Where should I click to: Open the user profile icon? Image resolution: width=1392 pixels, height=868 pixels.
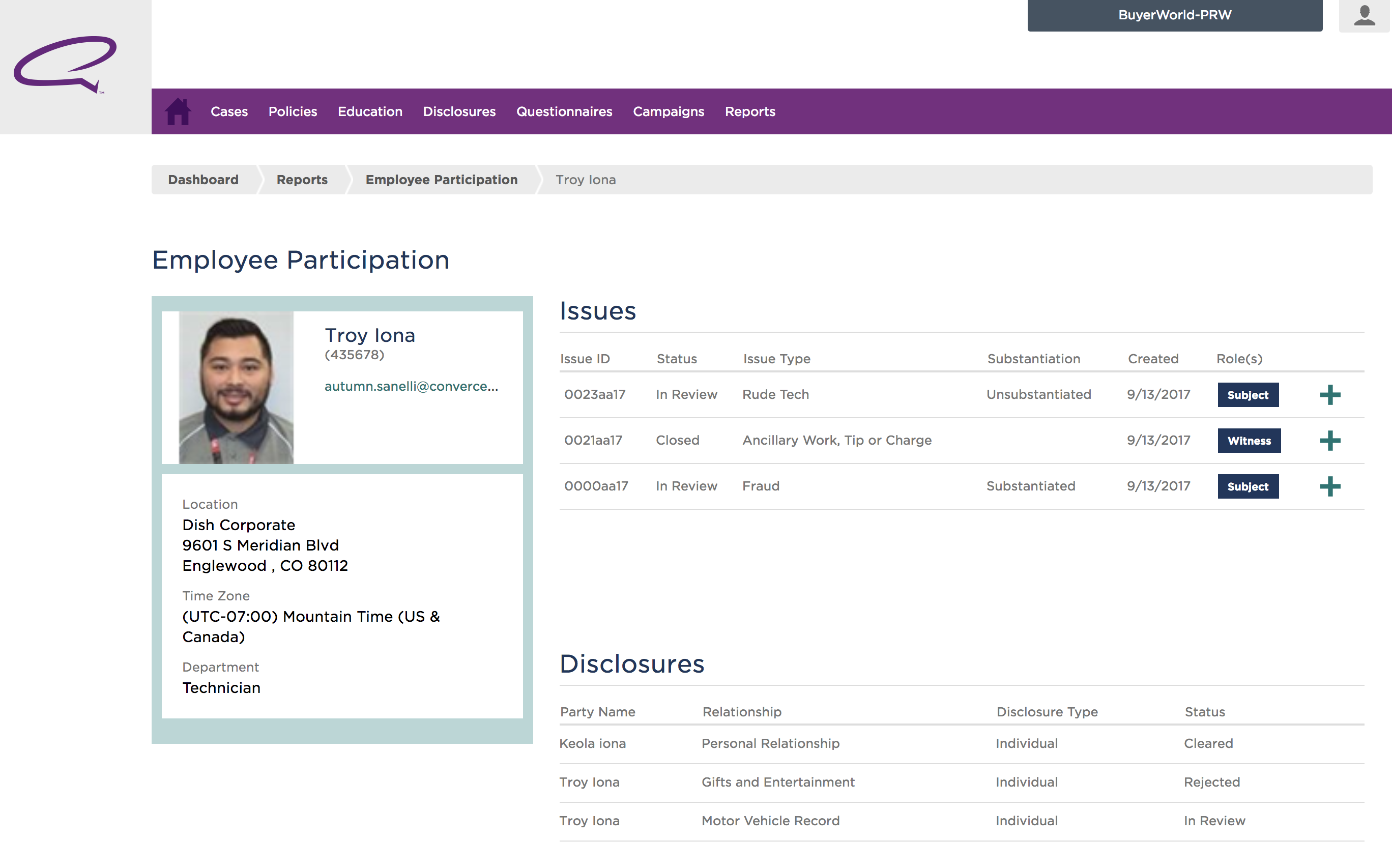1364,15
